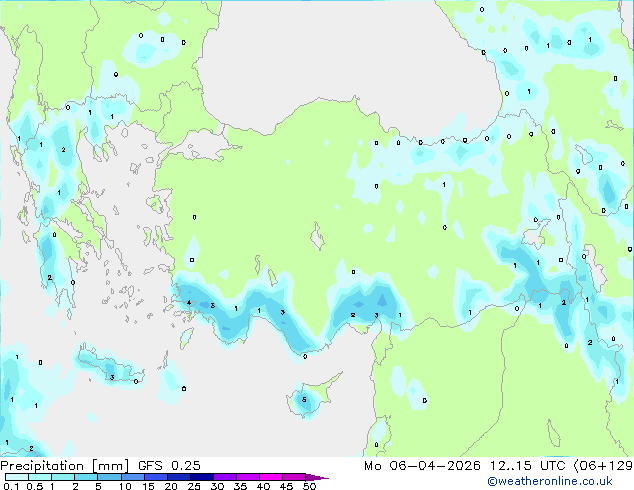Open the weatheronline.co.uk link
The image size is (634, 490).
pyautogui.click(x=550, y=481)
